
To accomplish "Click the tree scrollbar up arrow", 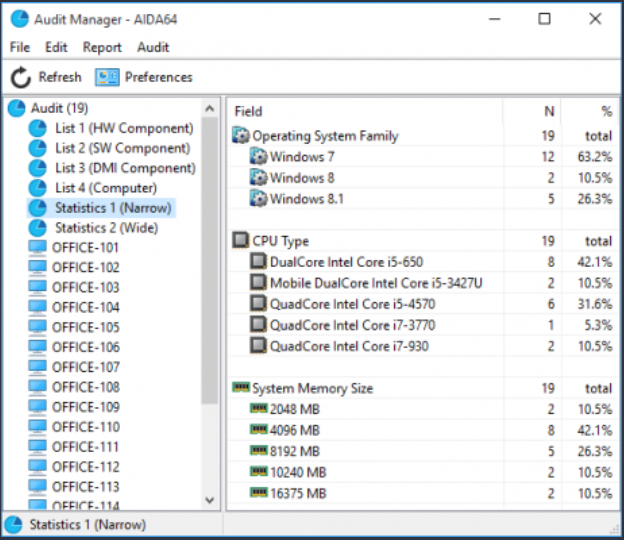I will [209, 108].
